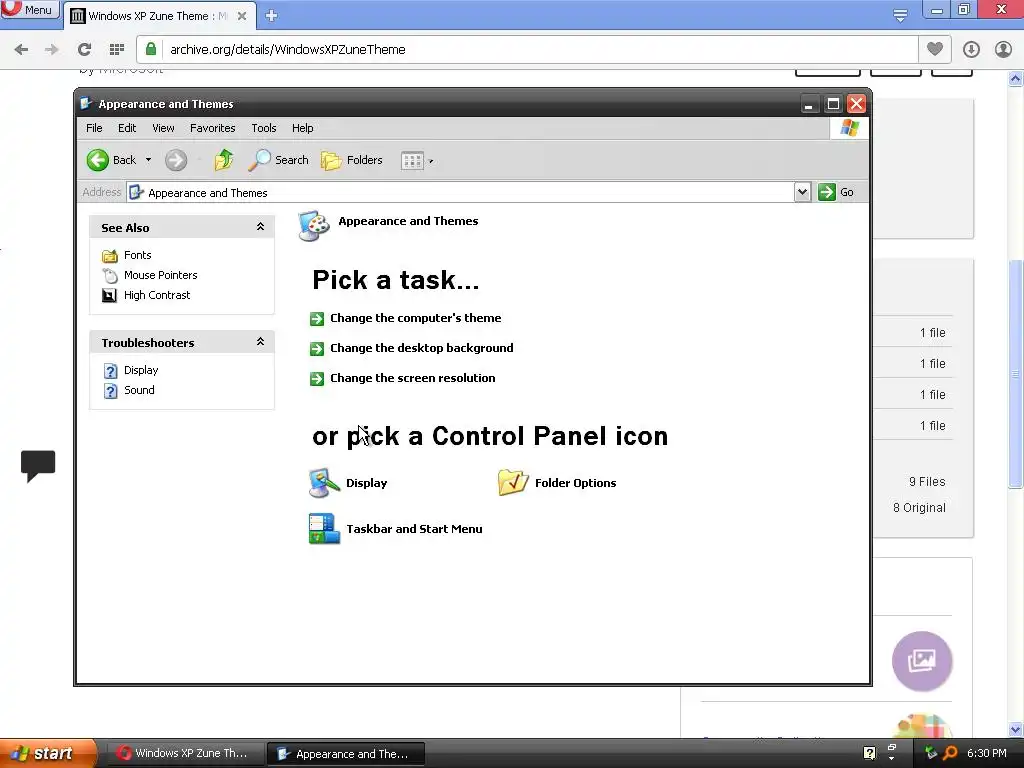Open the Speed Dial grid icon
Image resolution: width=1024 pixels, height=768 pixels.
pyautogui.click(x=117, y=50)
